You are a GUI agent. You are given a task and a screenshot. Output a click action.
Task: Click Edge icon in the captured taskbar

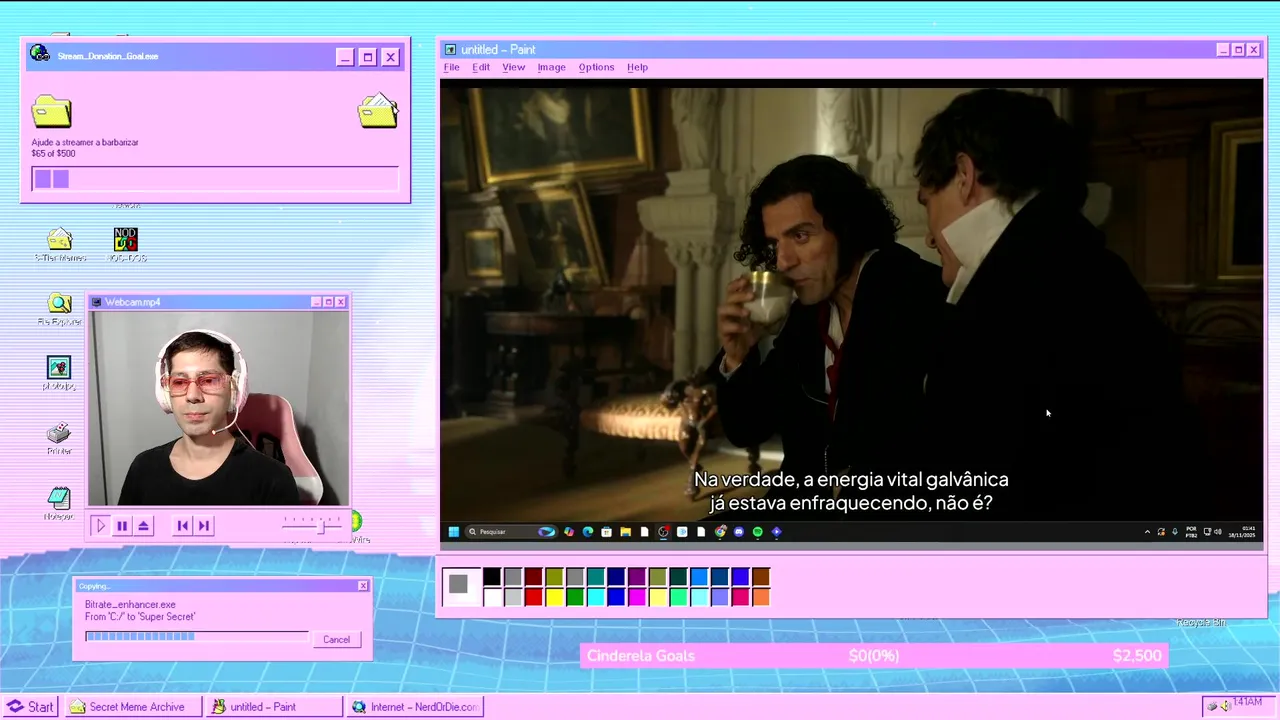[x=588, y=532]
